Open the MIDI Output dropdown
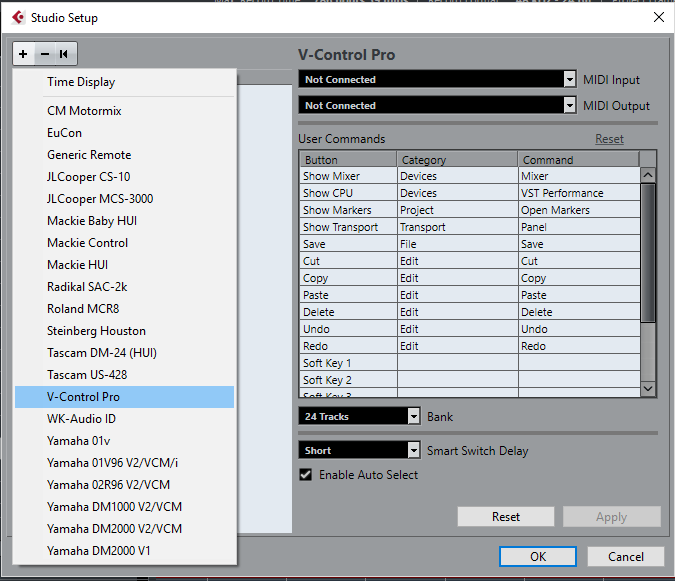 [437, 106]
